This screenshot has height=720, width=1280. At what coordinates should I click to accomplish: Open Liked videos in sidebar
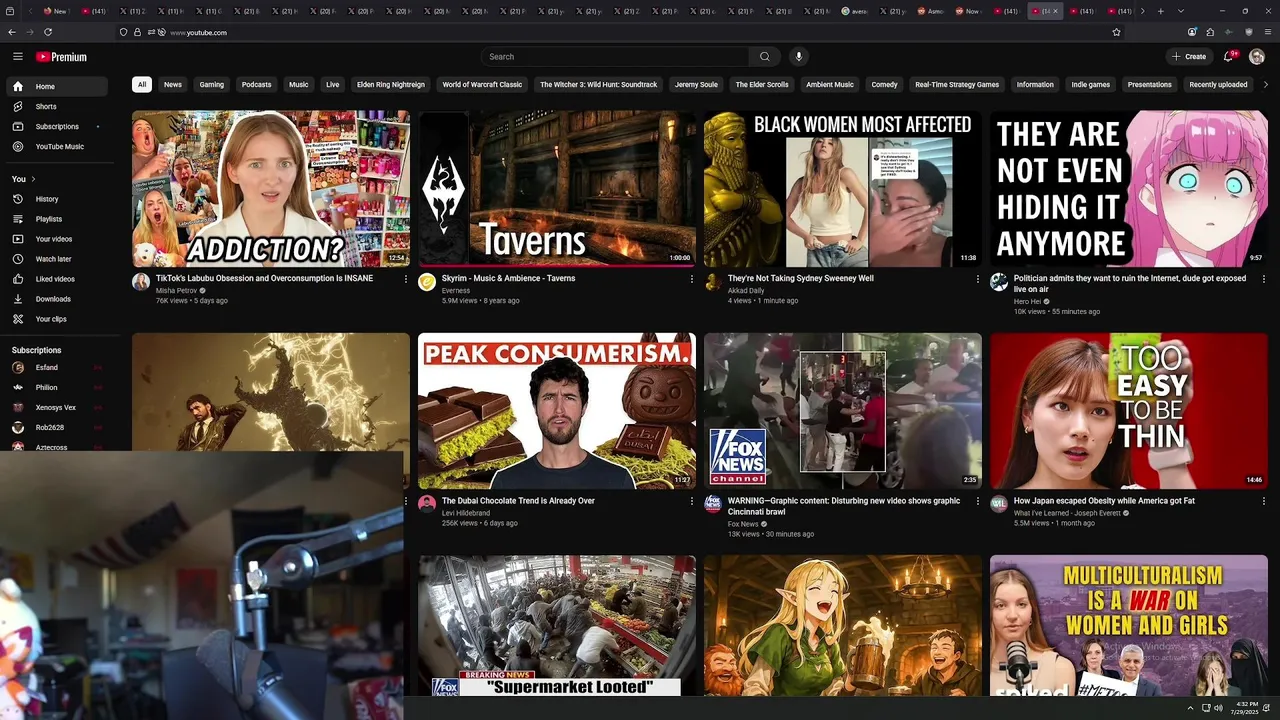(55, 279)
